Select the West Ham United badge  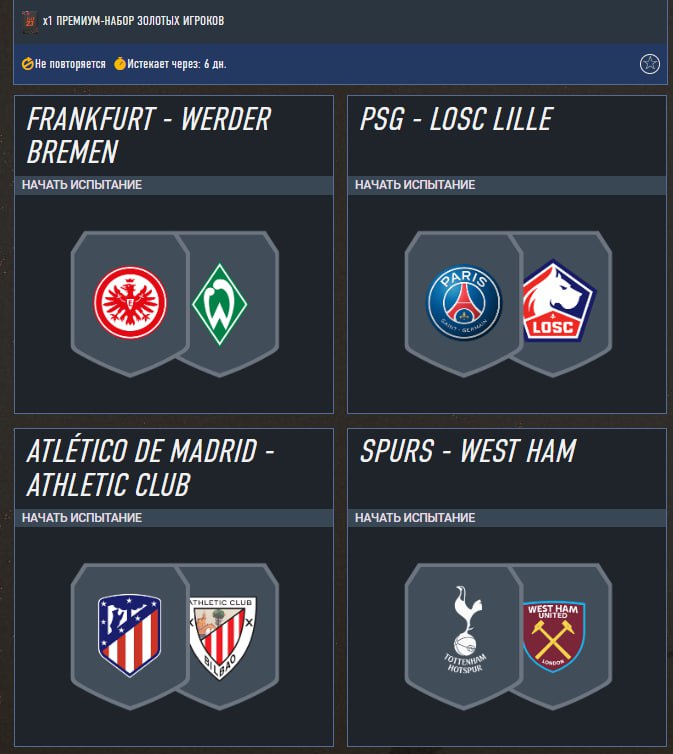pos(553,635)
